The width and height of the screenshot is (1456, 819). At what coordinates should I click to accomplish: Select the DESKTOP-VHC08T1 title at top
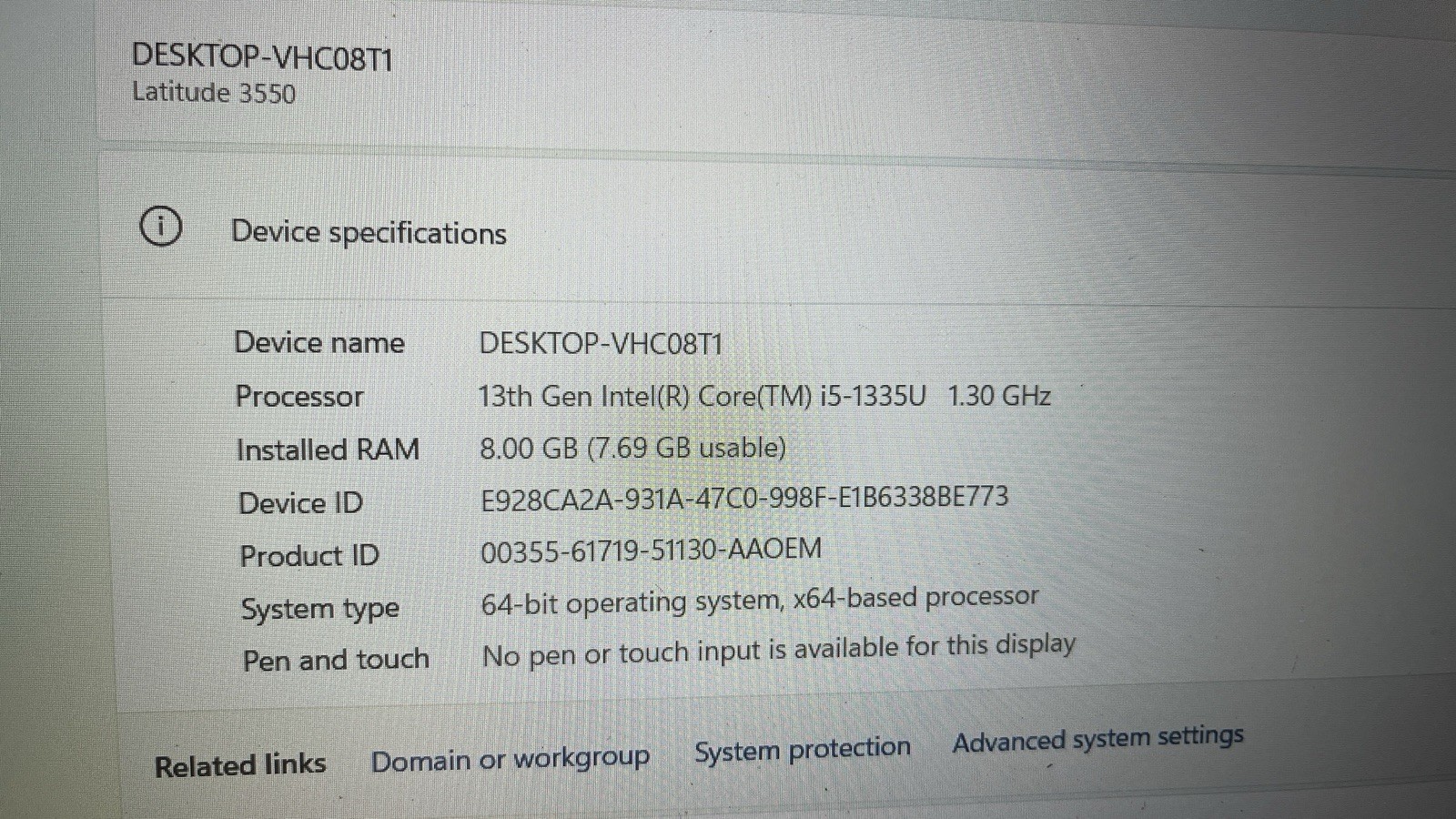tap(262, 57)
